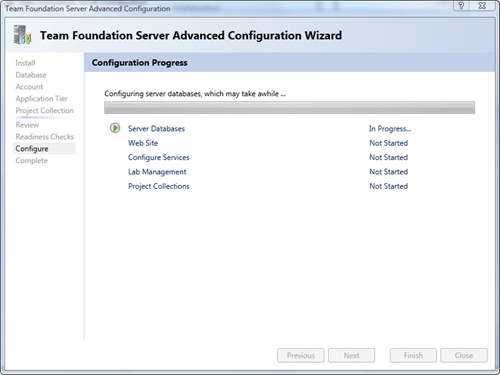Click the Project Collections item
This screenshot has width=500, height=375.
coord(159,186)
